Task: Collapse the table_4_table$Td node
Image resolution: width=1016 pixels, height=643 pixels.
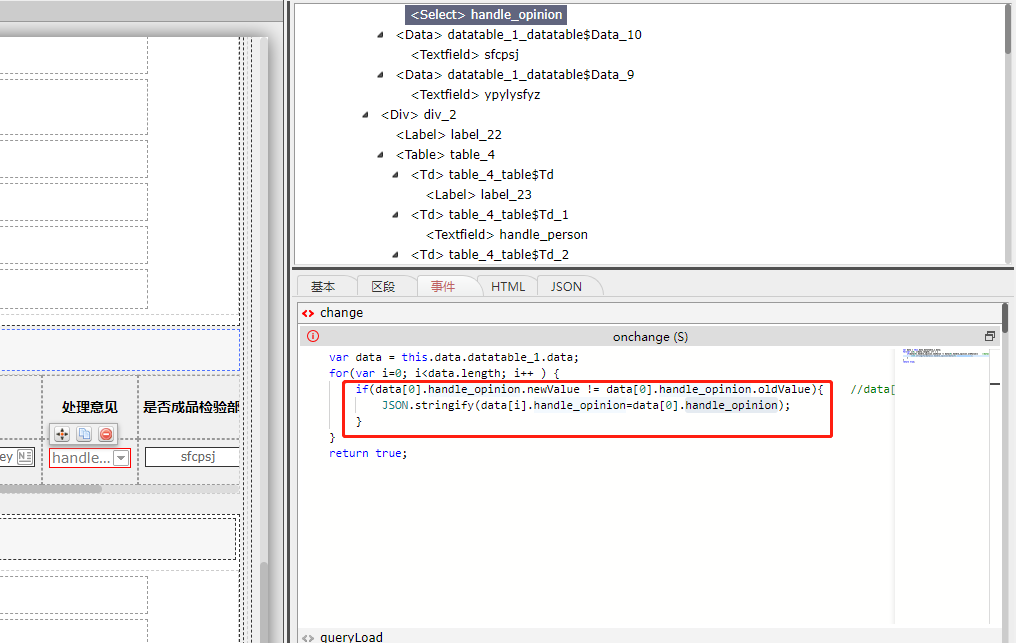Action: click(x=396, y=175)
